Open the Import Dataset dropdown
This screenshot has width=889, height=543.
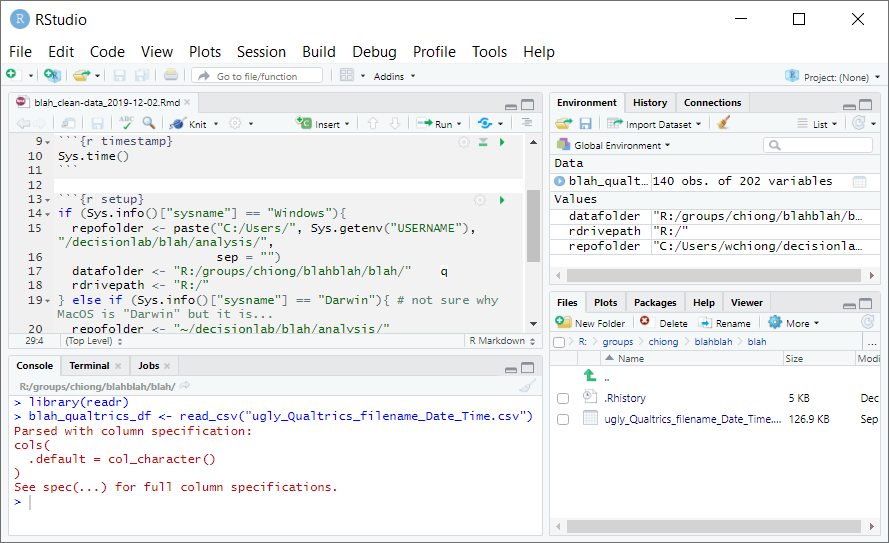point(654,124)
